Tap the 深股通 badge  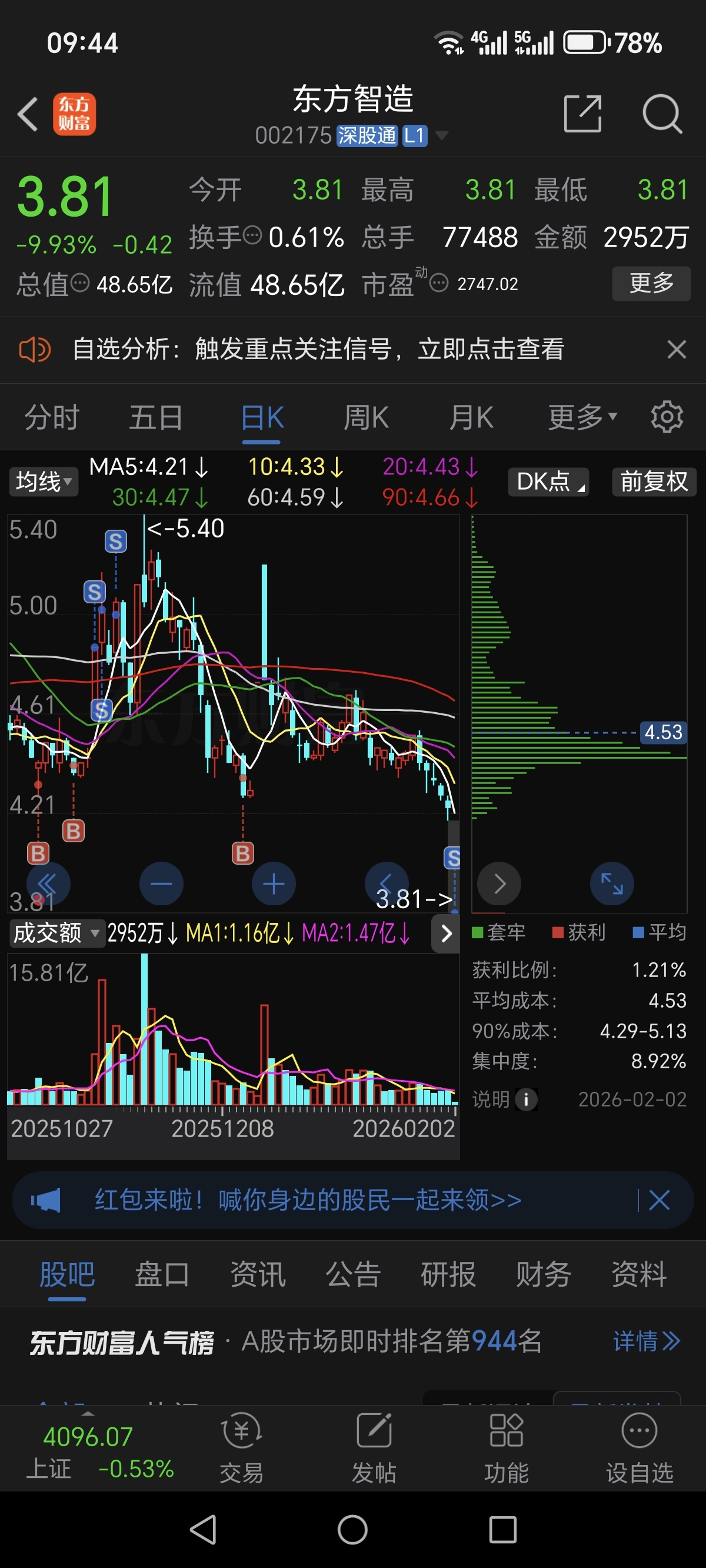(367, 135)
